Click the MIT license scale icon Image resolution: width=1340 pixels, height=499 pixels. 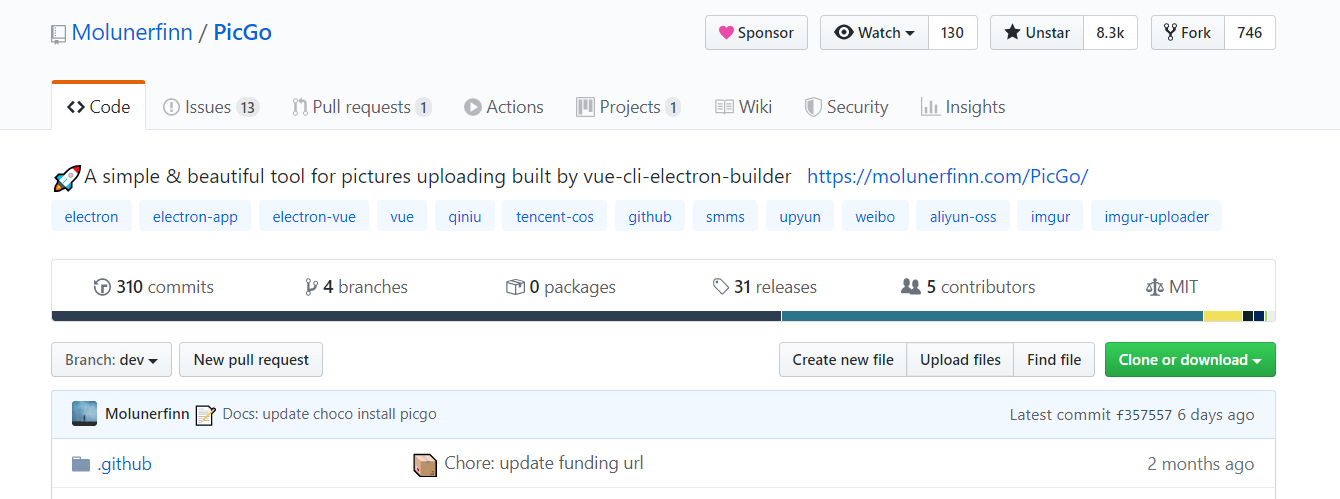pyautogui.click(x=1155, y=288)
